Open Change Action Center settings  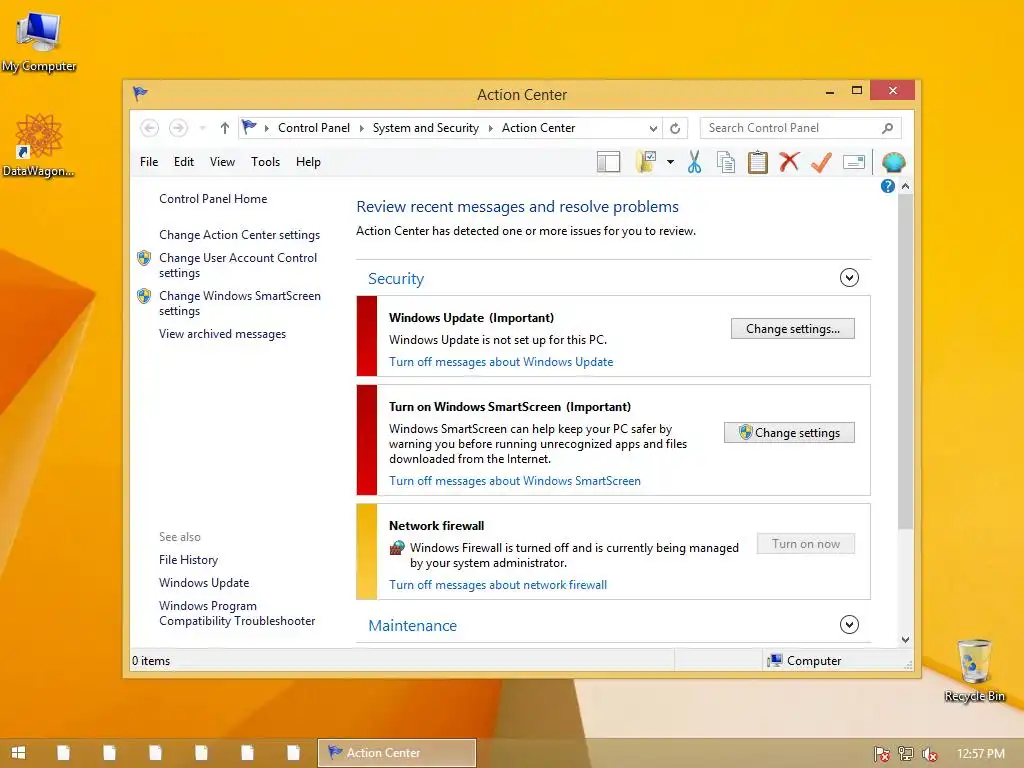[240, 234]
